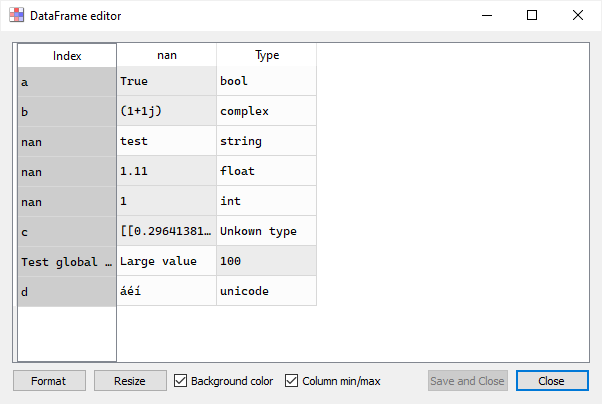Screen dimensions: 602x404
Task: Select index row 'd'
Action: pos(67,292)
